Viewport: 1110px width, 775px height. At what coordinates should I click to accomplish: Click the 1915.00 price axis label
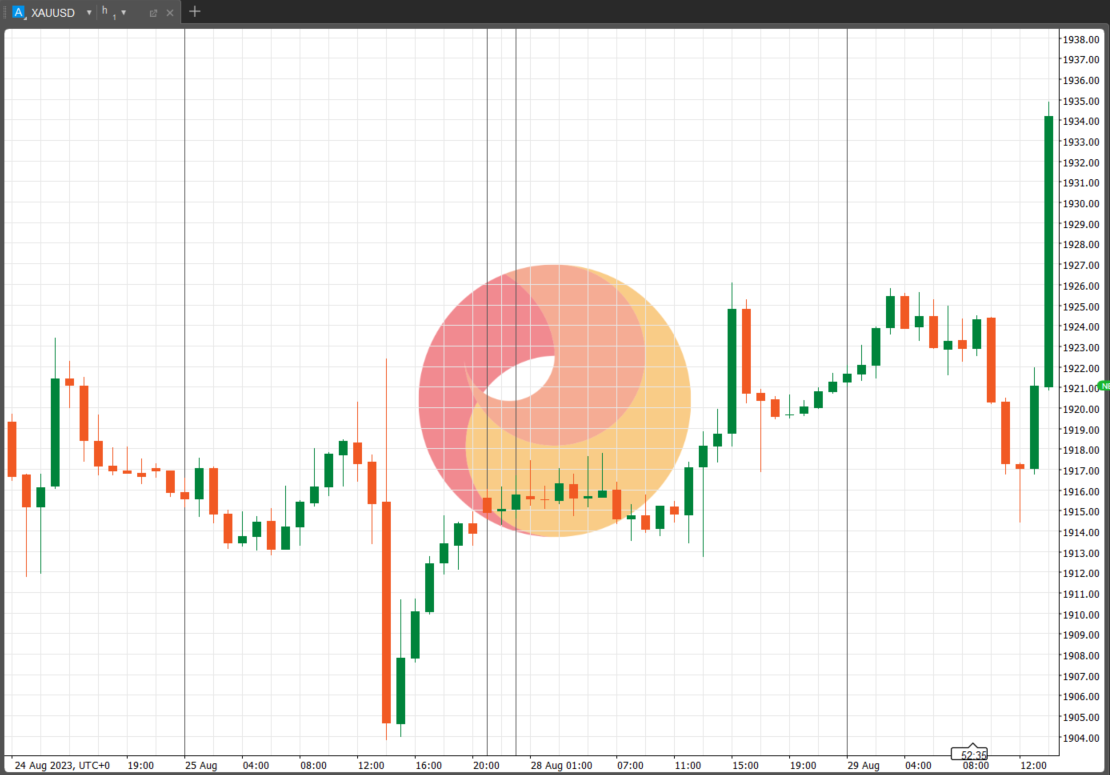pos(1081,512)
